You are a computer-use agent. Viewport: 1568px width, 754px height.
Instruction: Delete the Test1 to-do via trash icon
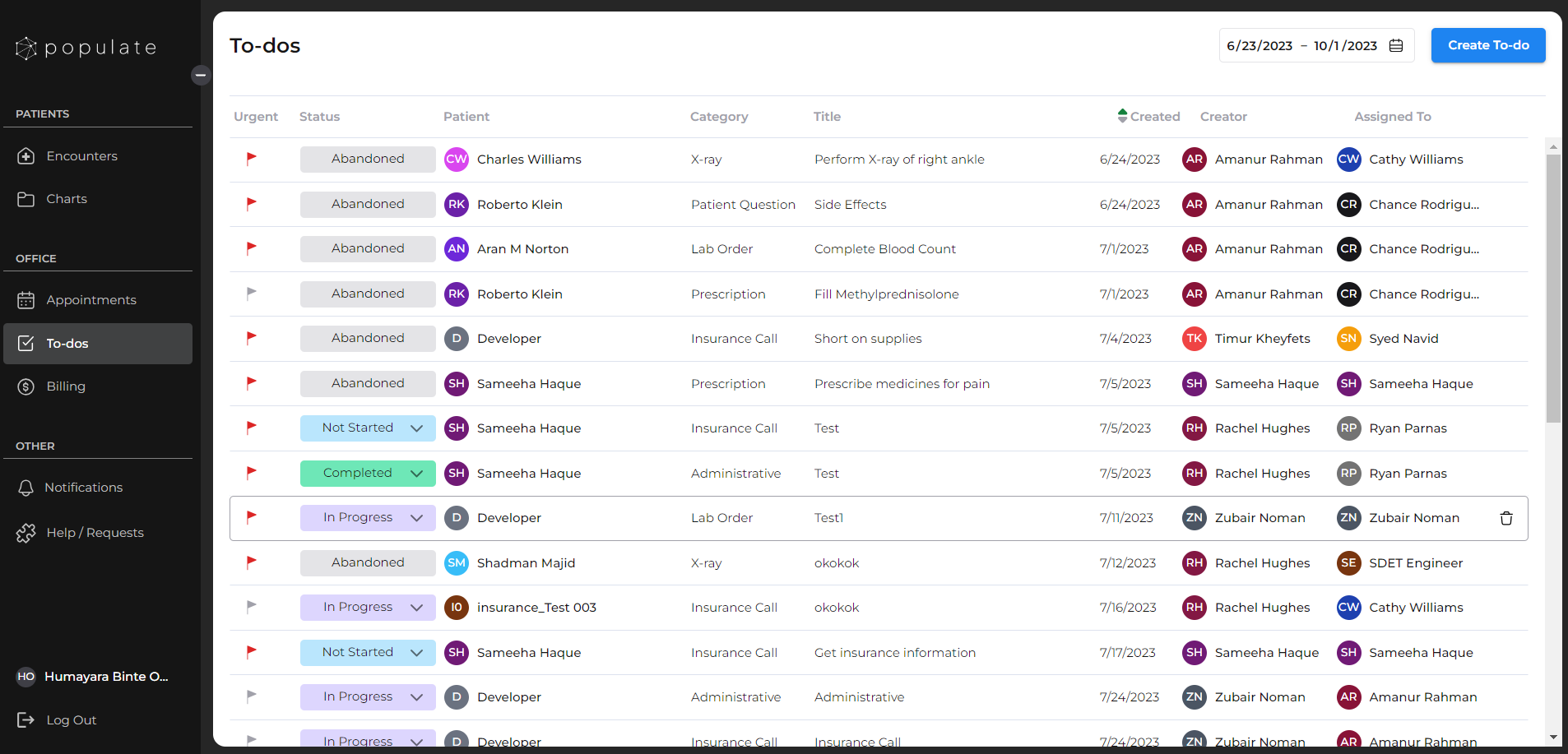tap(1505, 518)
